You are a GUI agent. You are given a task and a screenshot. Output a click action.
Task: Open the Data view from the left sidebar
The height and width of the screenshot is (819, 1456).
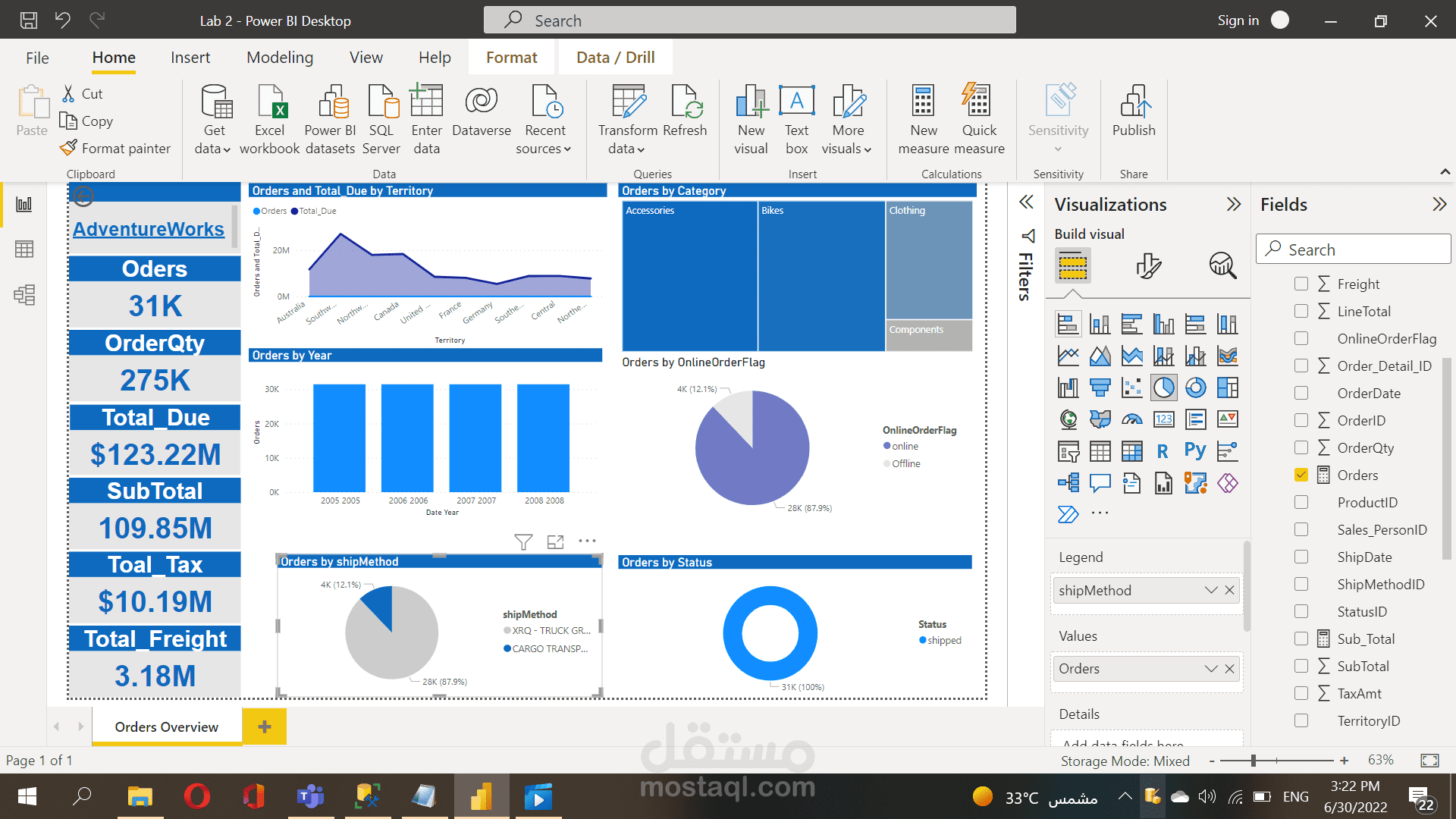(x=25, y=249)
